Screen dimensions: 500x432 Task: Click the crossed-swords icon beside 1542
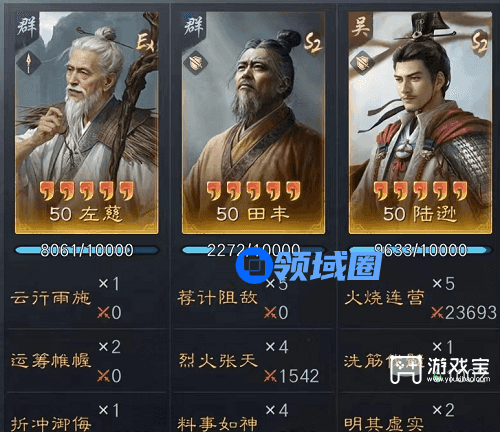(270, 376)
